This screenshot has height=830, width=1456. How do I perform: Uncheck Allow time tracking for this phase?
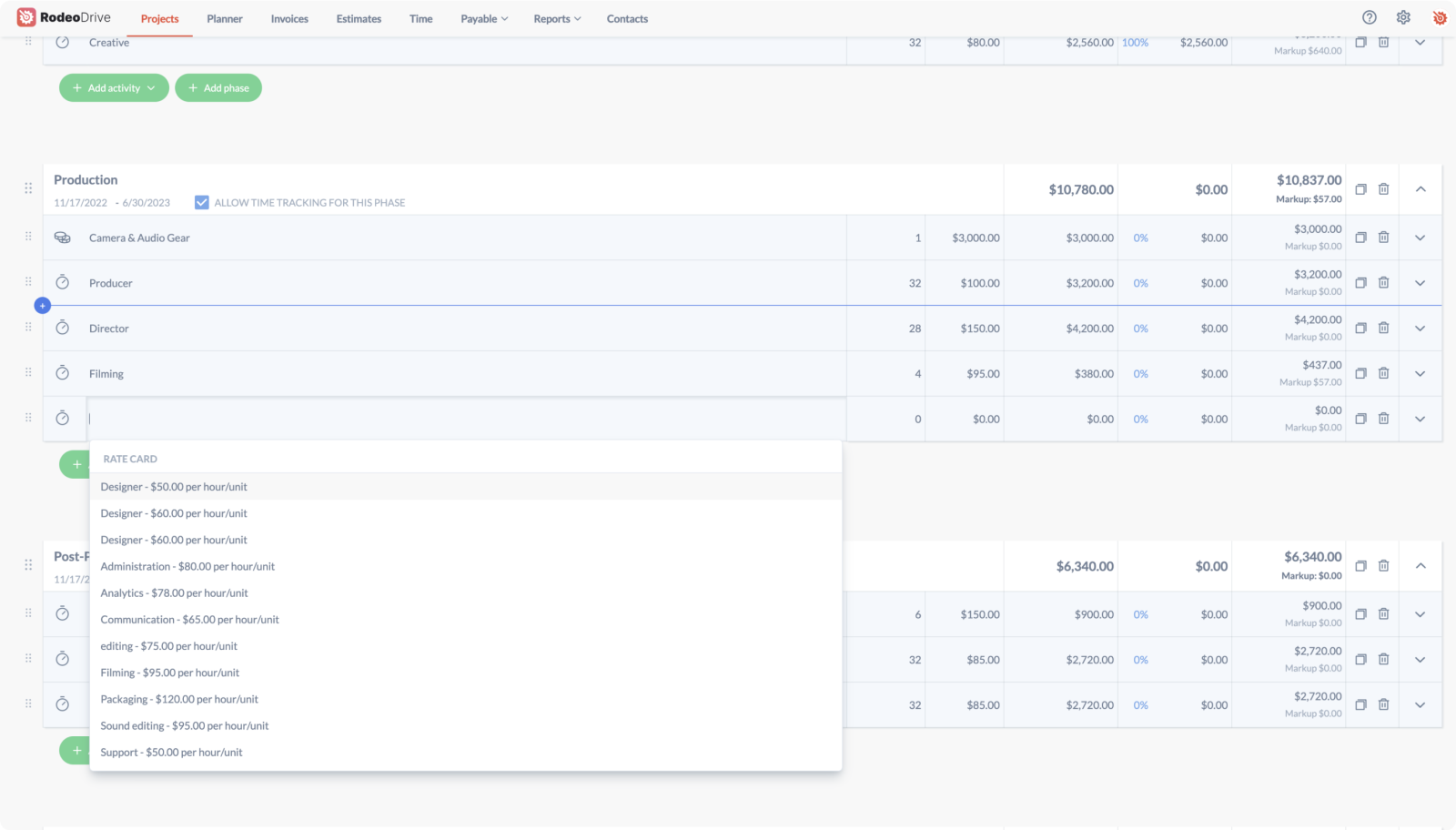coord(202,202)
